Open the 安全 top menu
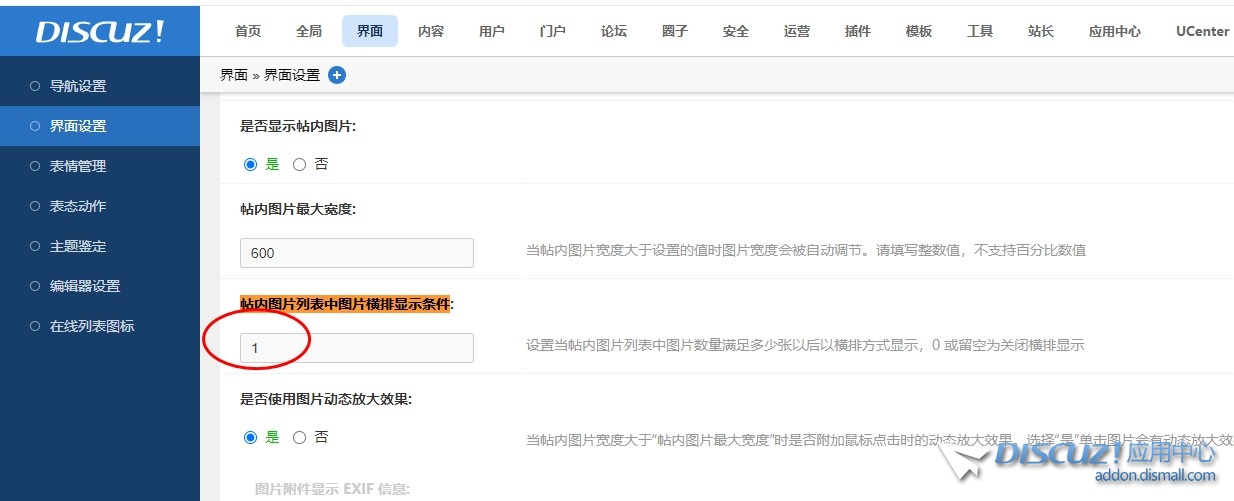Image resolution: width=1234 pixels, height=501 pixels. tap(736, 31)
